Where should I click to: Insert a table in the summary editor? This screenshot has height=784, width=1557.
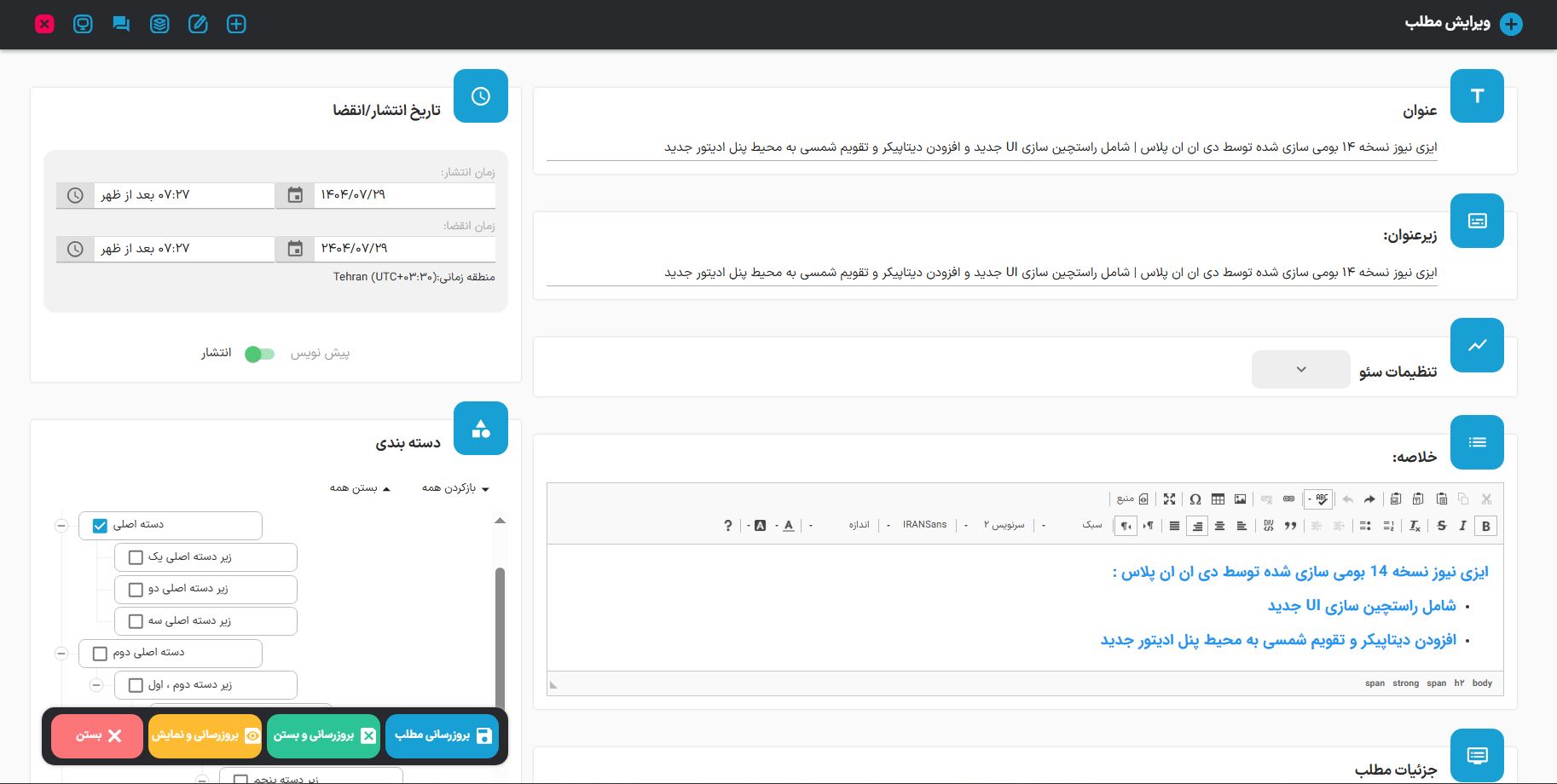tap(1218, 499)
